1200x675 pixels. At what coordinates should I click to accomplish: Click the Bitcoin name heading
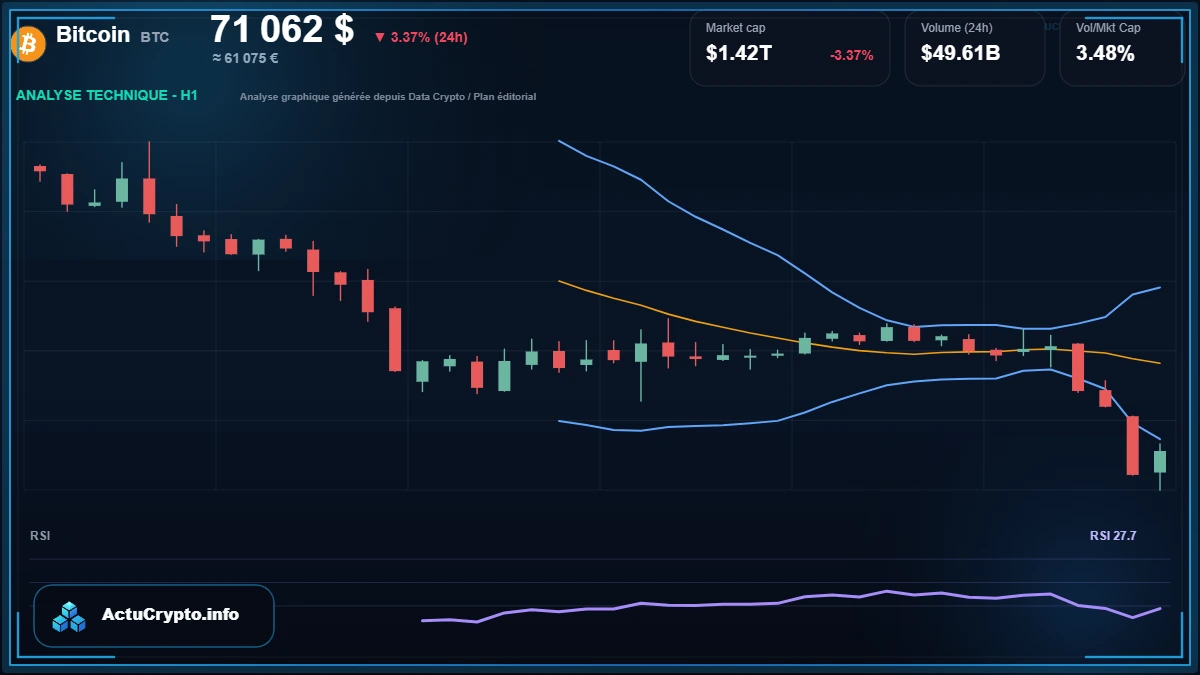[93, 34]
